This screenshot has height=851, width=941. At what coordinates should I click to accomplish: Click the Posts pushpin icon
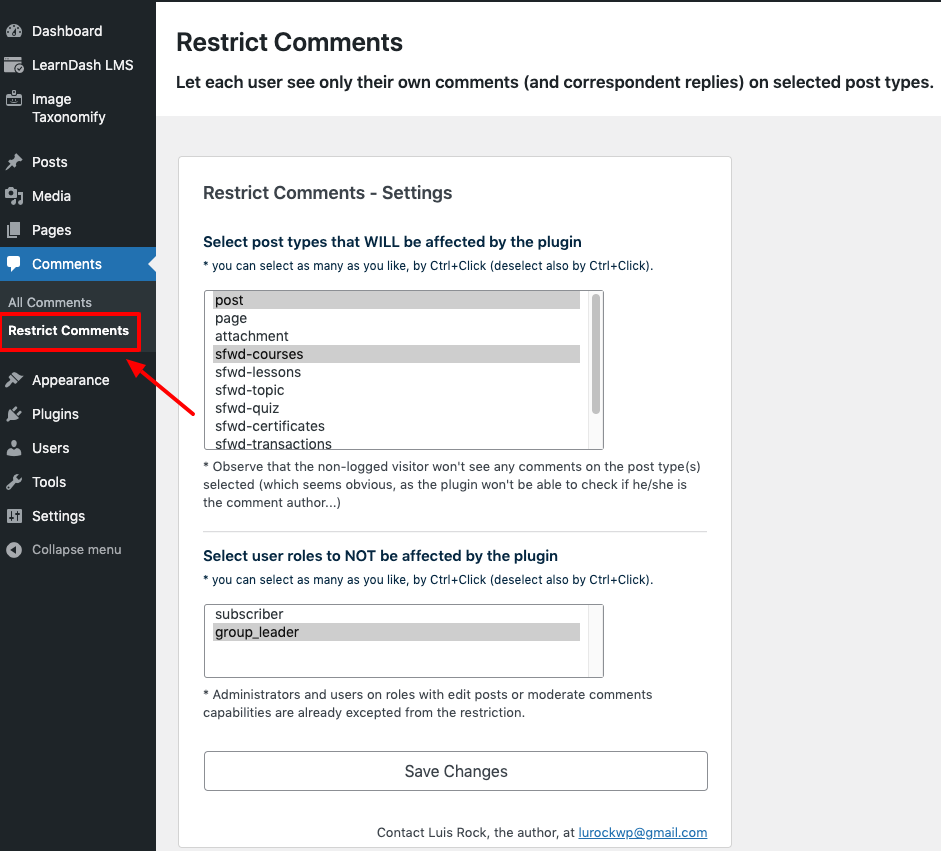[x=14, y=162]
